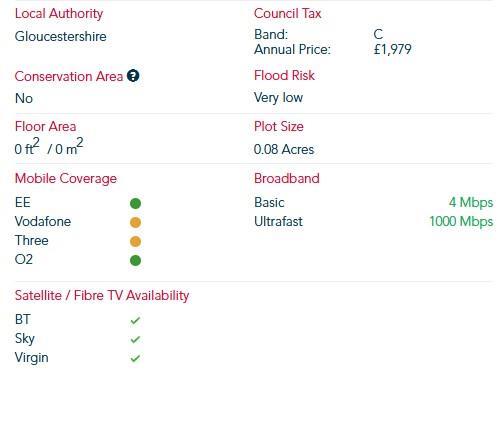This screenshot has width=503, height=423.
Task: Click the Mobile Coverage heading
Action: pos(66,179)
